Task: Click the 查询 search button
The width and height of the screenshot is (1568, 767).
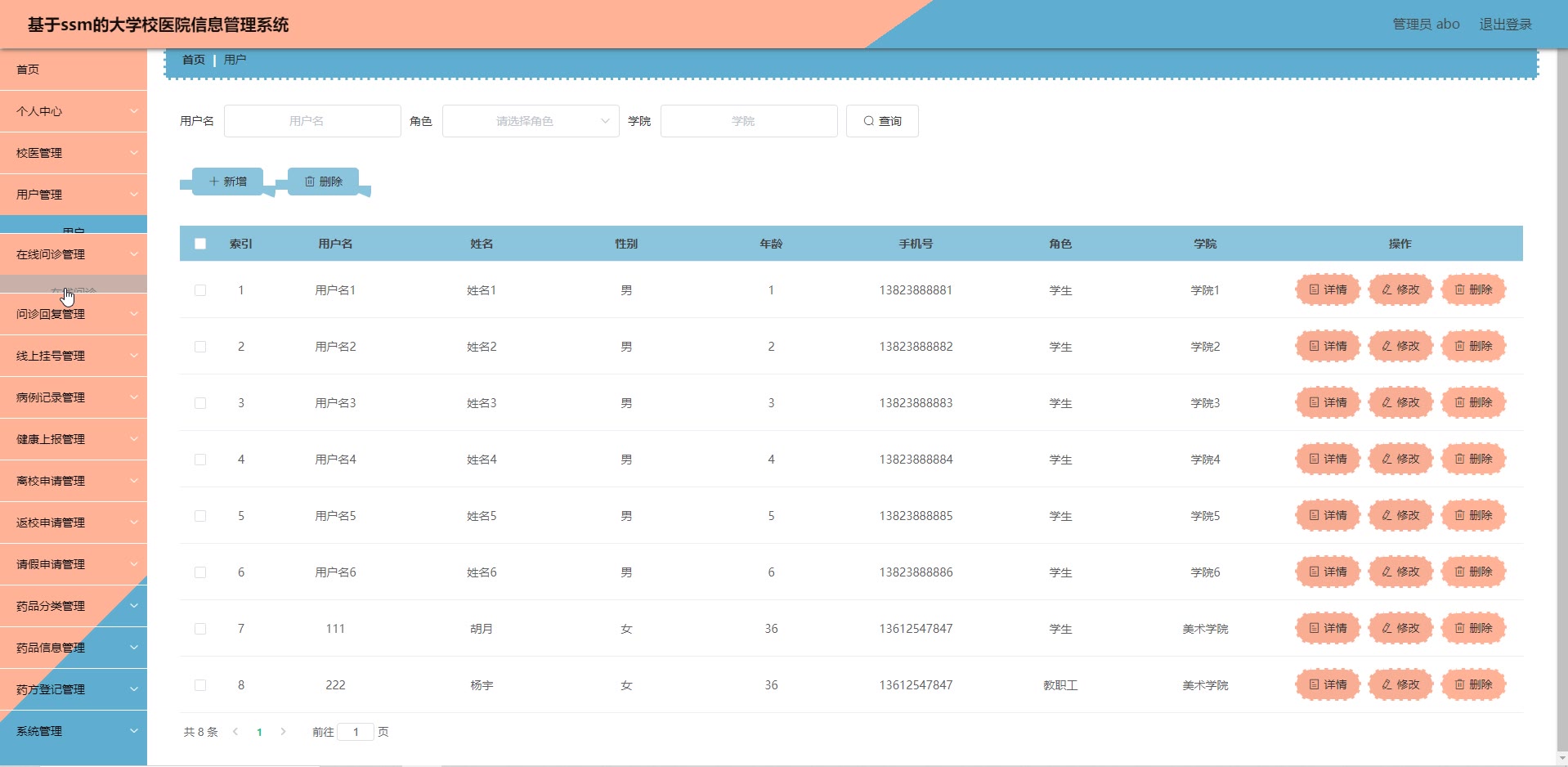Action: [x=882, y=121]
